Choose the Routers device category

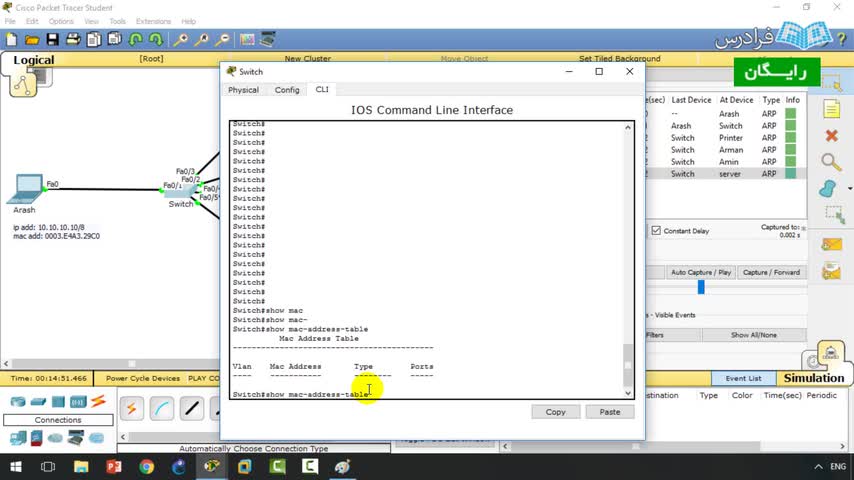(18, 402)
